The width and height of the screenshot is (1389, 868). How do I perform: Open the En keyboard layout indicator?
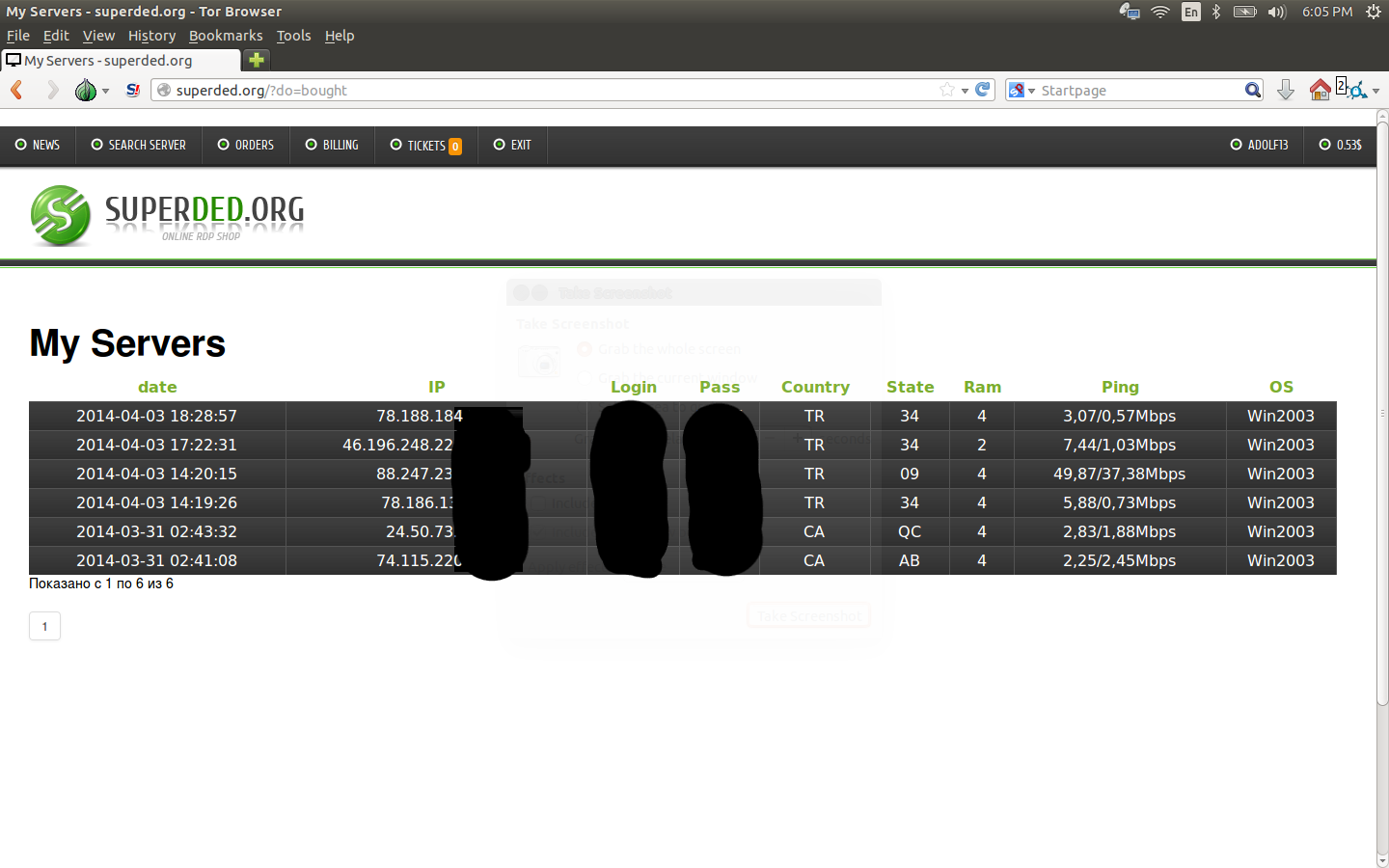(1191, 12)
